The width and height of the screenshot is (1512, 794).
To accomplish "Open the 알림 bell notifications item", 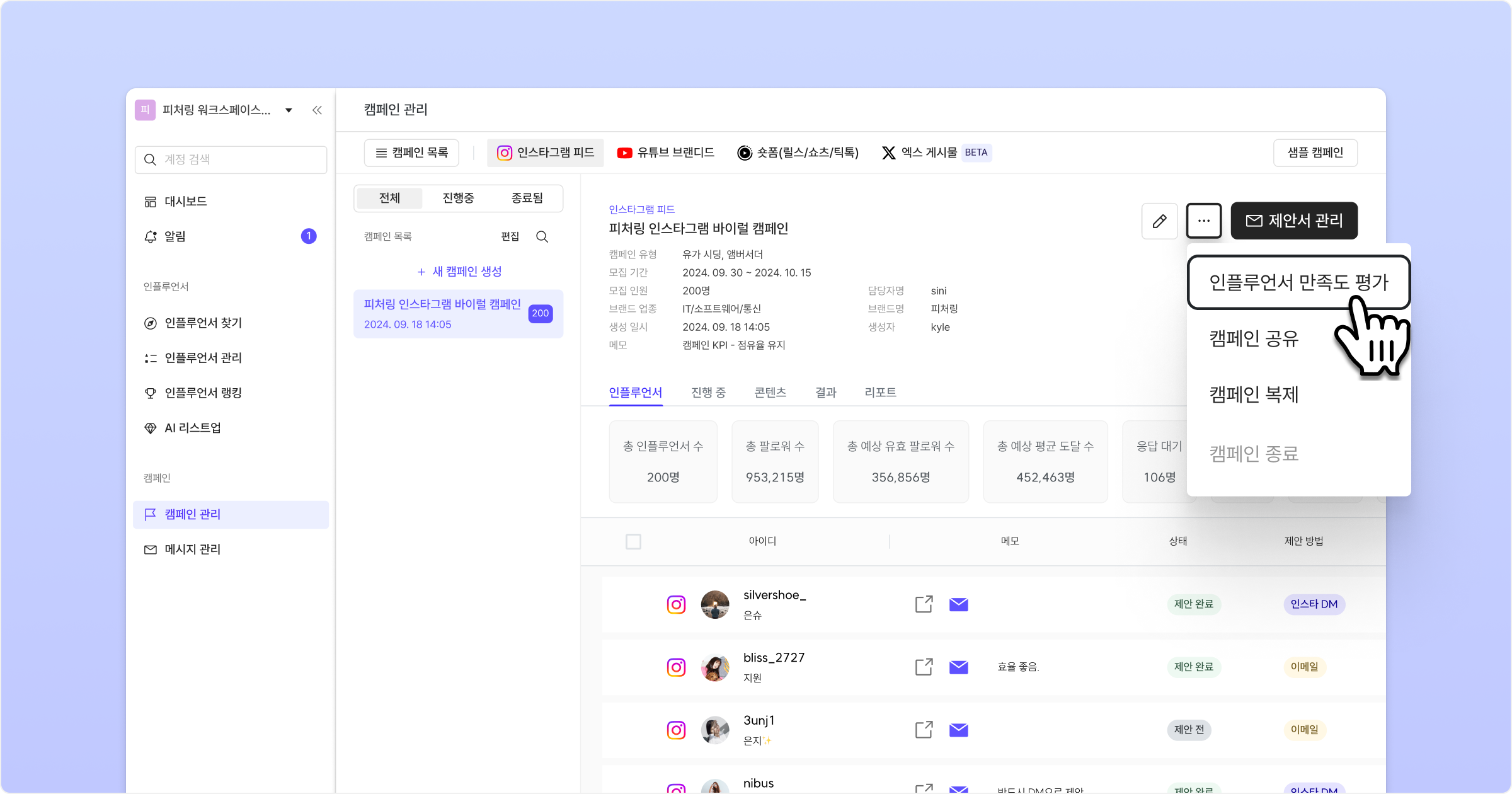I will tap(175, 236).
